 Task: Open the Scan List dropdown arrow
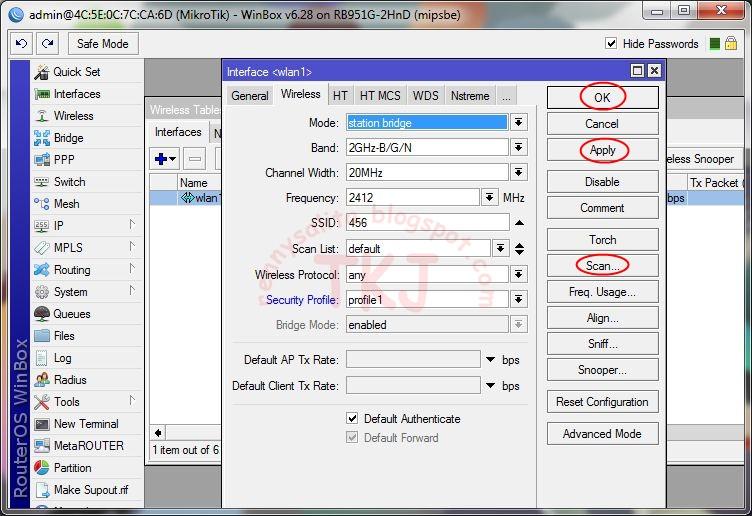point(500,248)
